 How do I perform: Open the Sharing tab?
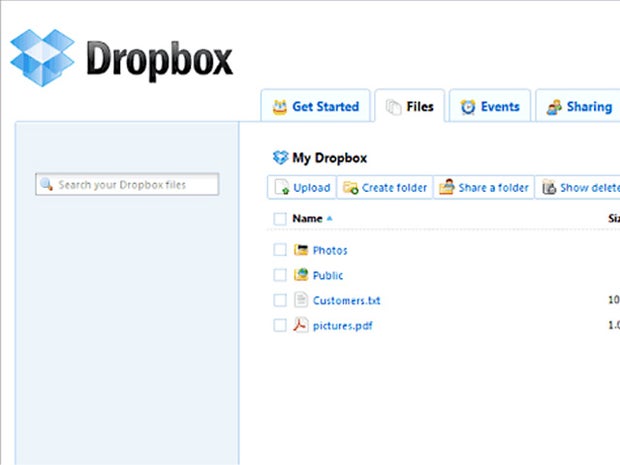pyautogui.click(x=579, y=108)
